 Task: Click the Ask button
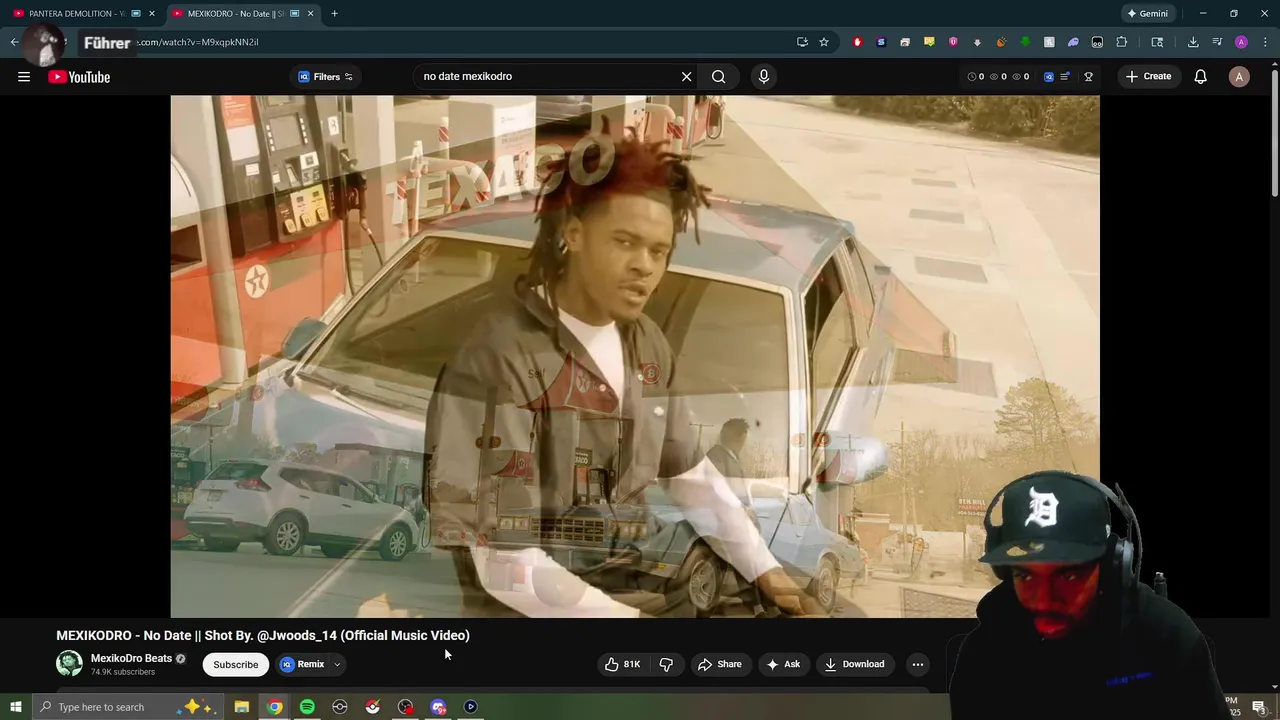(783, 664)
